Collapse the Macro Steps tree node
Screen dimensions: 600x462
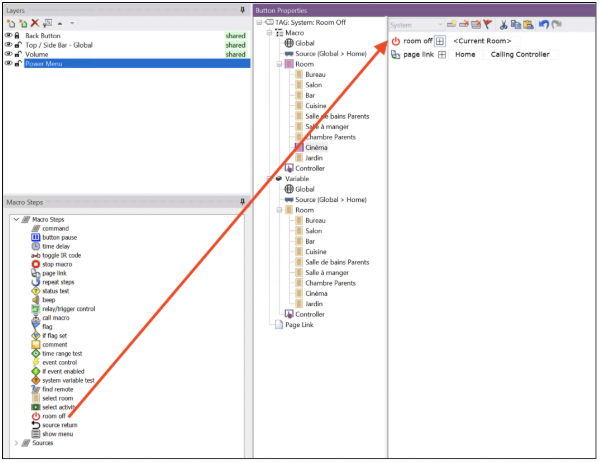click(14, 219)
